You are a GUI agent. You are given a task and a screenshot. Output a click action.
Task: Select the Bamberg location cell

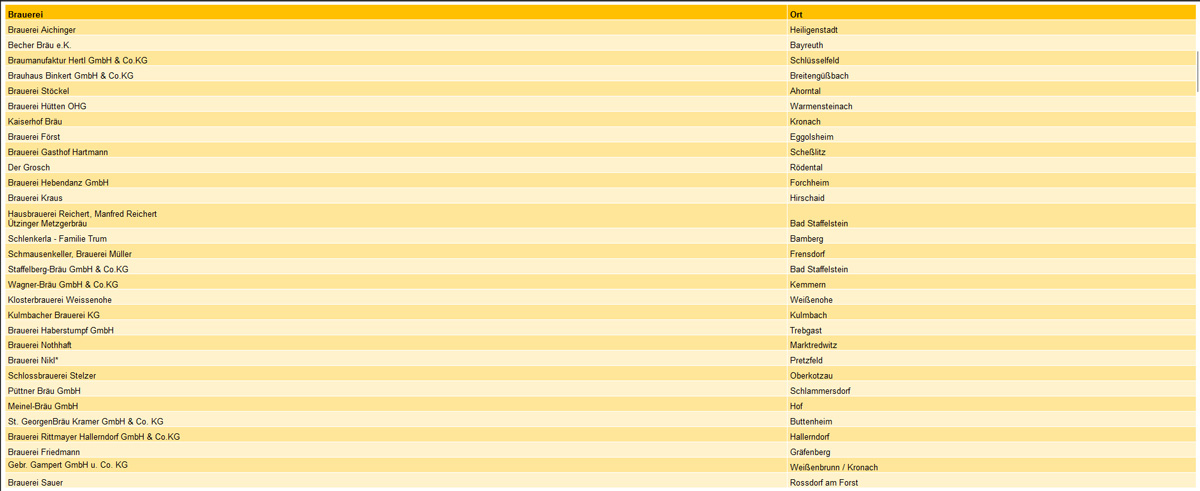click(806, 239)
